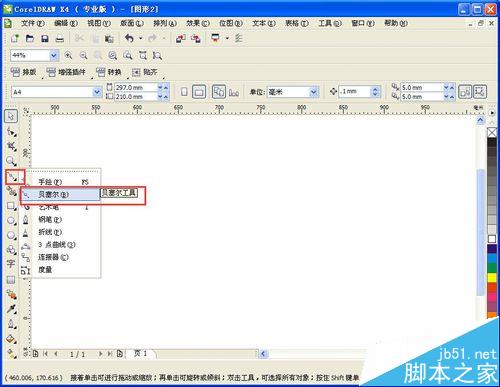Screen dimensions: 500x387
Task: Switch to the 页1 page tab
Action: [141, 353]
